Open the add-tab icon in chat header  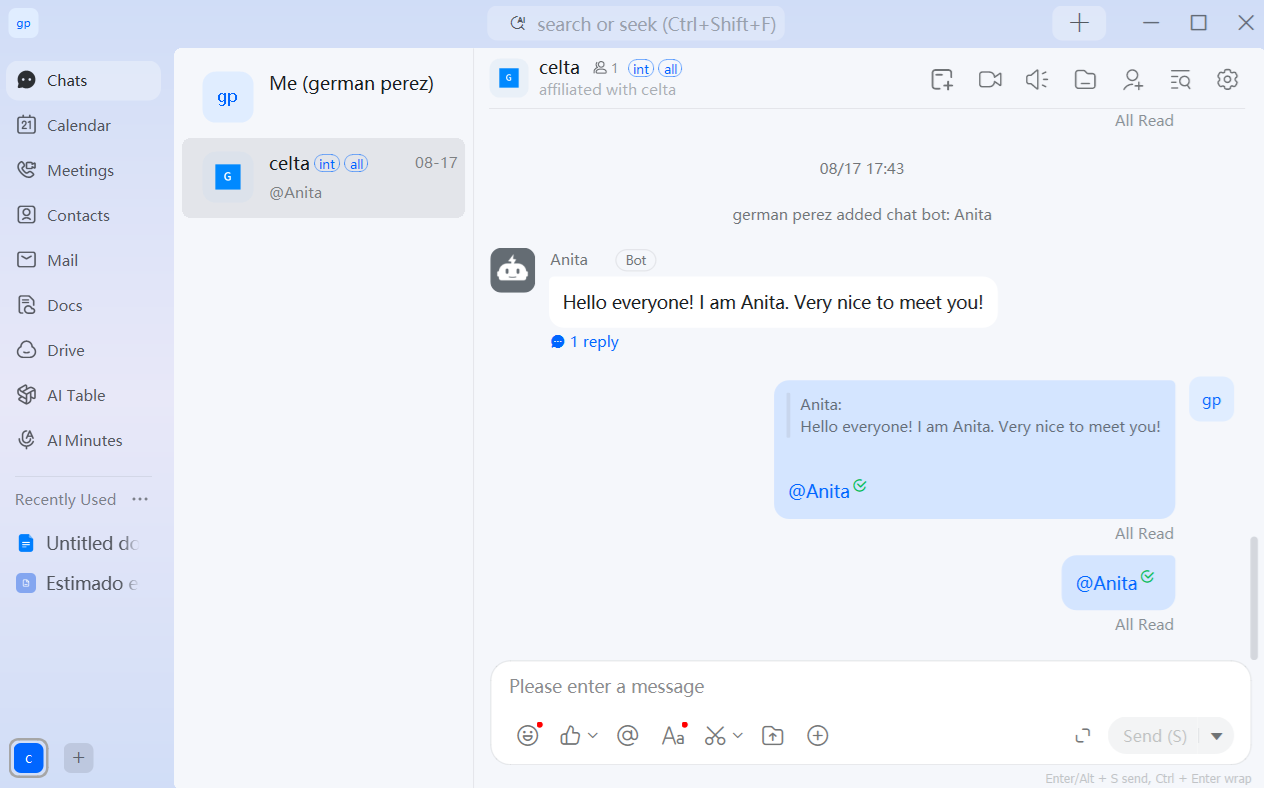(x=942, y=80)
